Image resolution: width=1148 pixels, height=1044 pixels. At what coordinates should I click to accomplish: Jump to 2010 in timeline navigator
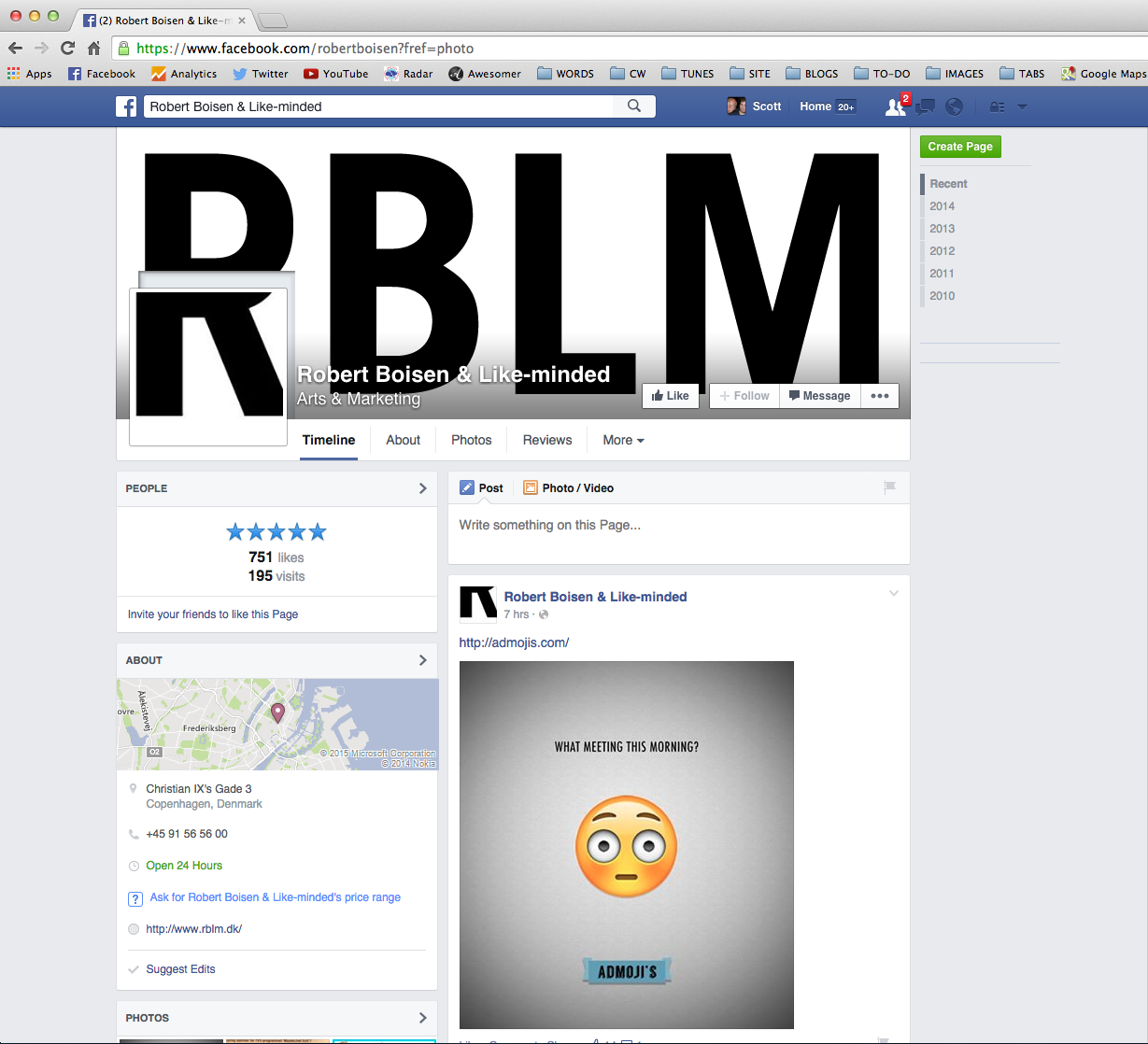point(942,296)
